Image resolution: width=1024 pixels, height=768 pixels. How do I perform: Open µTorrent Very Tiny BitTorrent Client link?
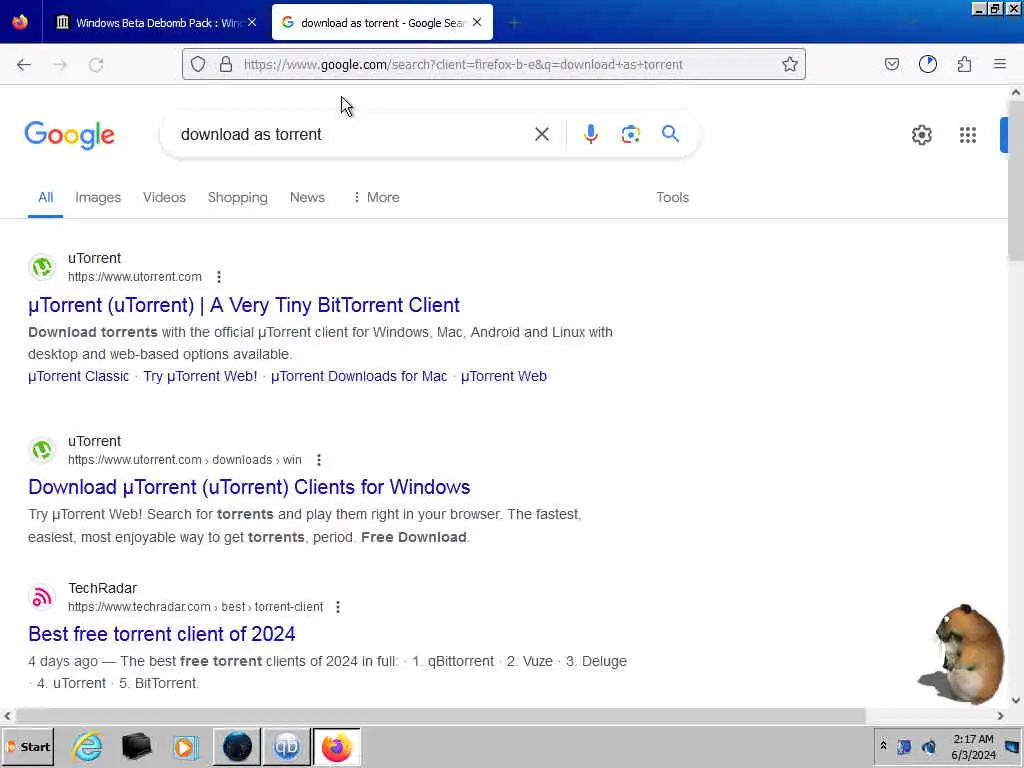(244, 305)
